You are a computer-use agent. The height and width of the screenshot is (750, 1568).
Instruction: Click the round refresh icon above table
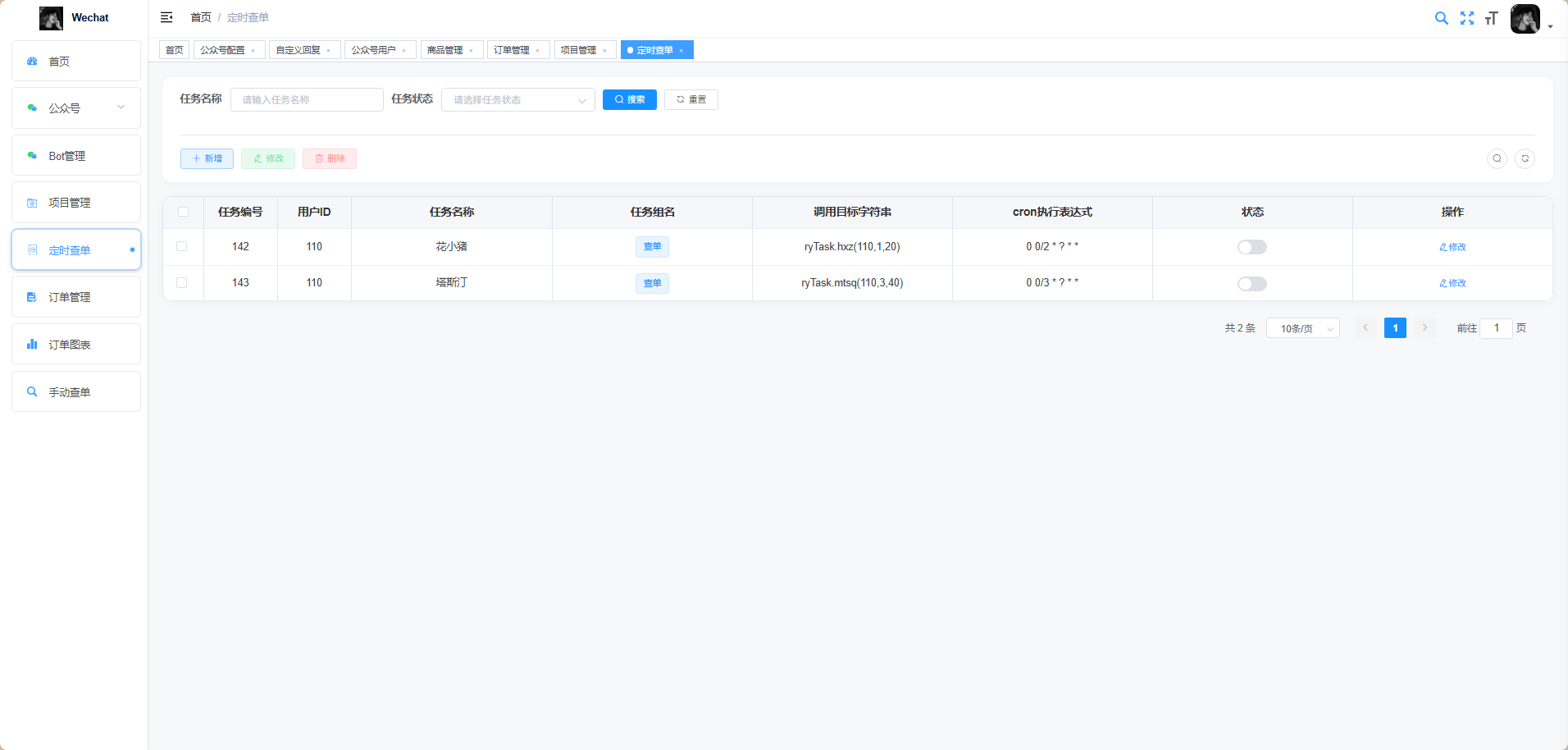coord(1525,158)
